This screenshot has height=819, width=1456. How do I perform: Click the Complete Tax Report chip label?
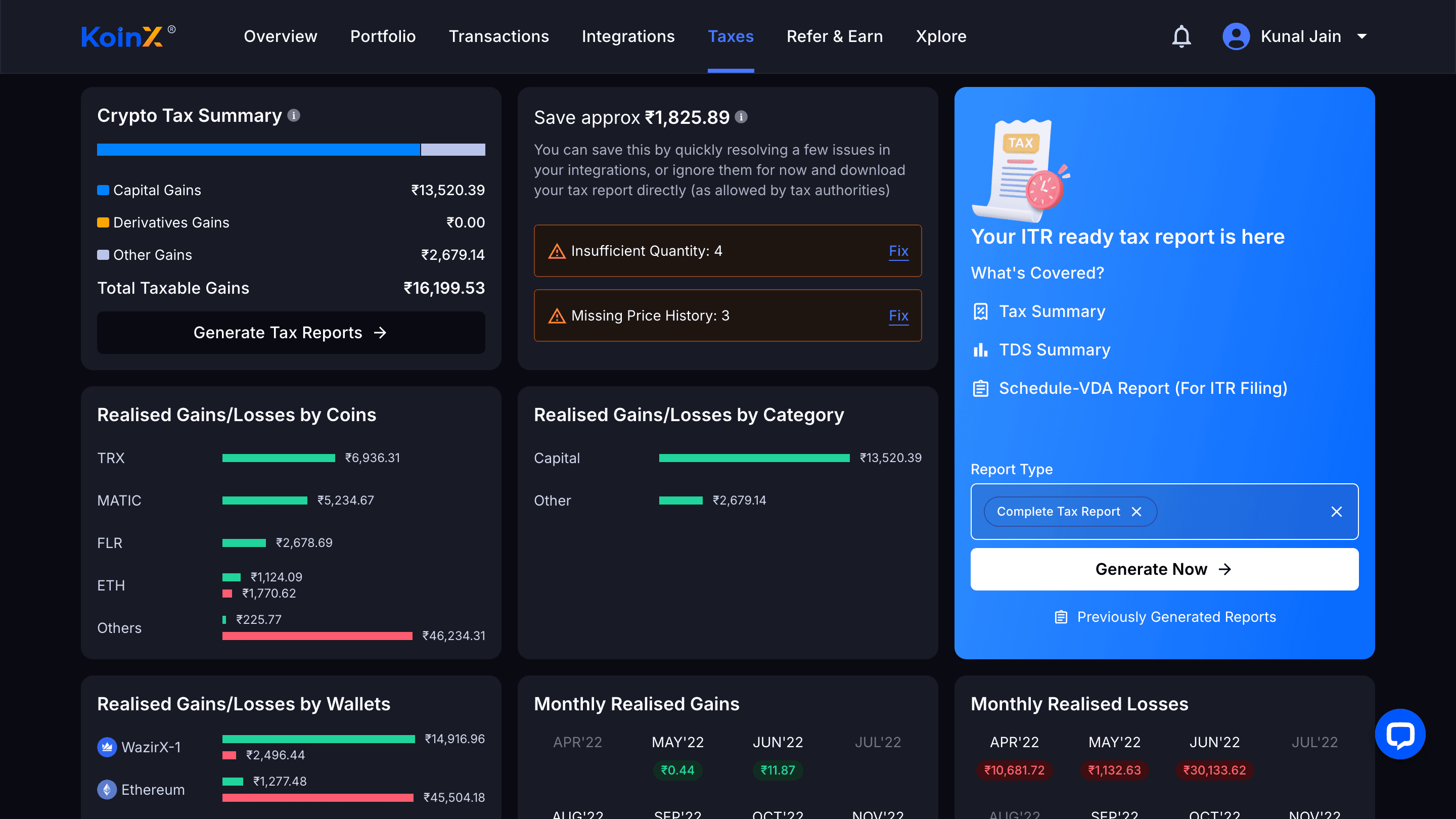click(1058, 512)
